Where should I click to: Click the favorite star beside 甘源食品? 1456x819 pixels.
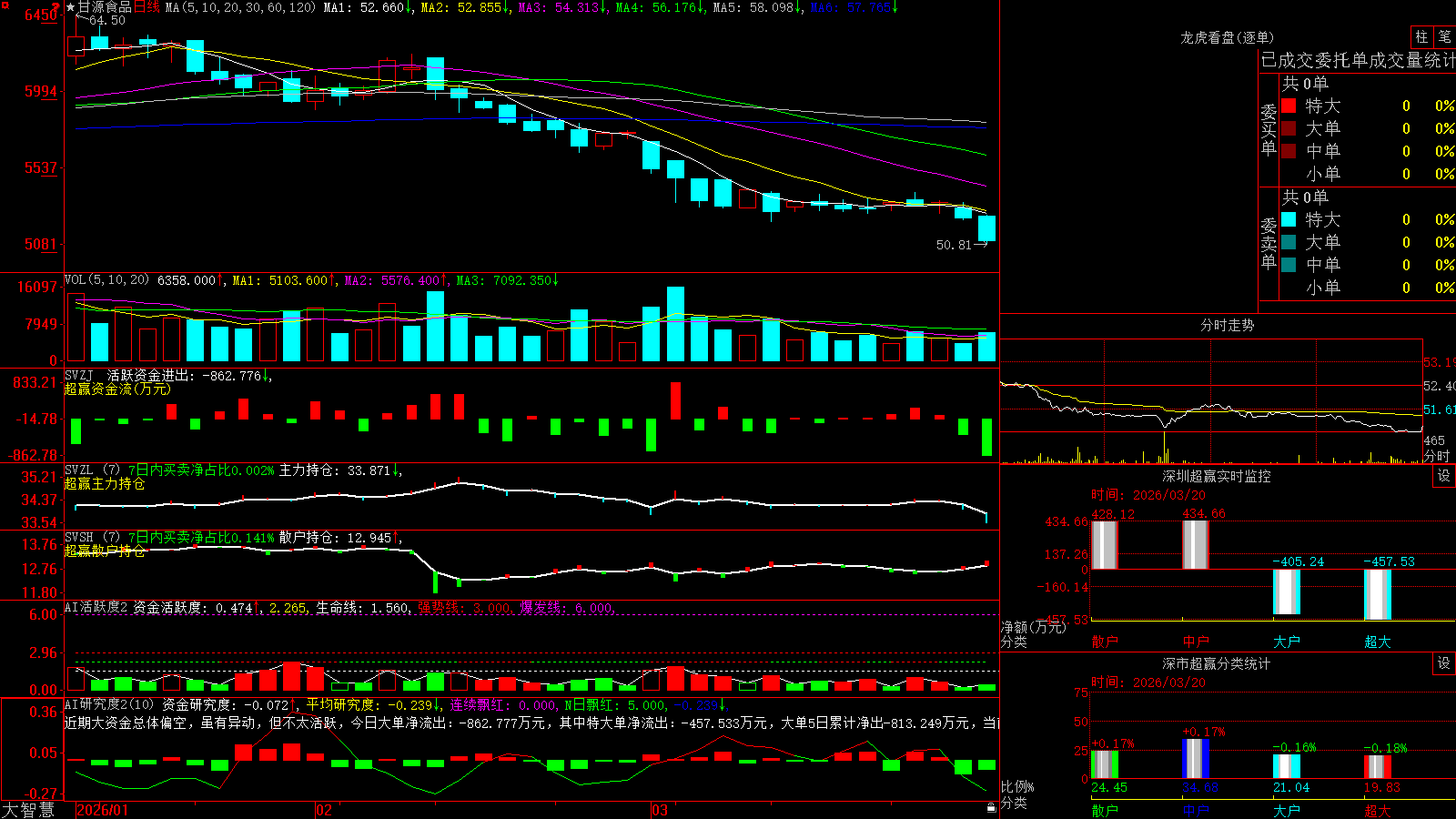pyautogui.click(x=70, y=7)
